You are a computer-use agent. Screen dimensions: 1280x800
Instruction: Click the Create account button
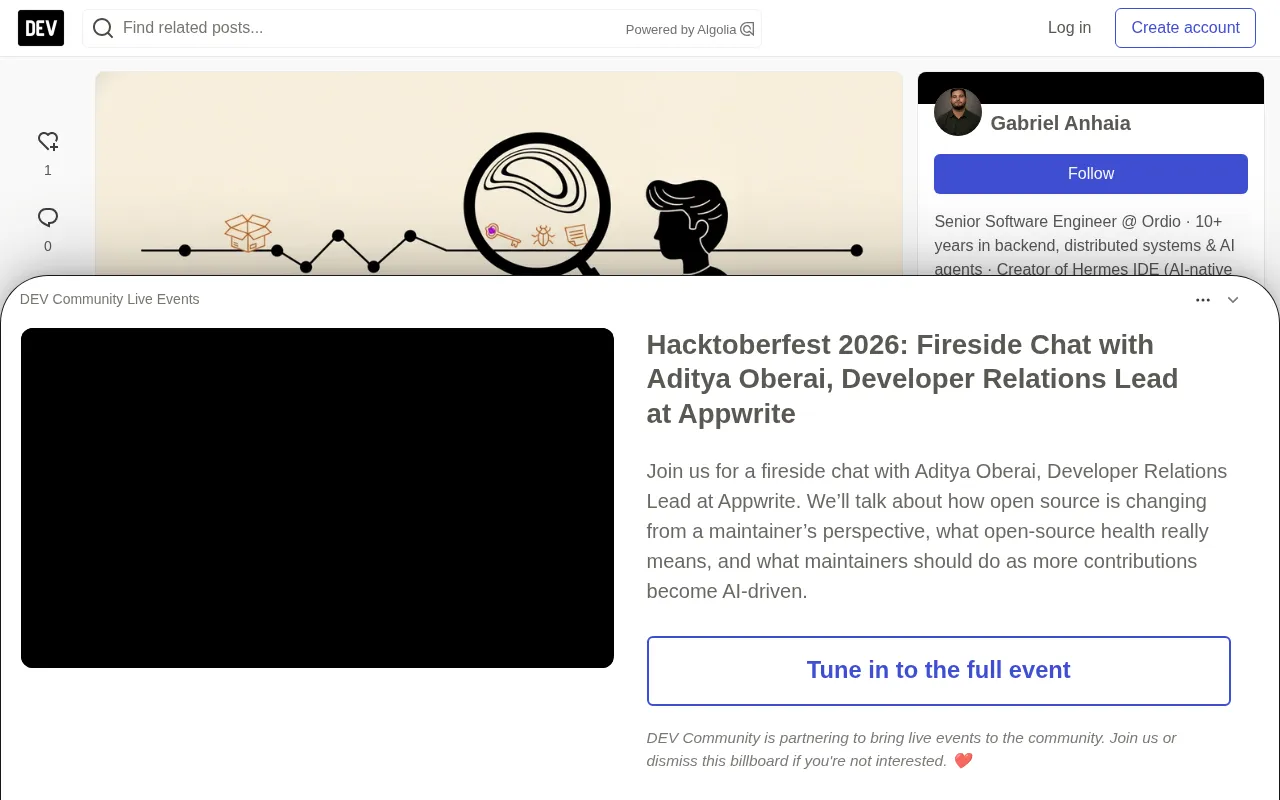coord(1185,28)
